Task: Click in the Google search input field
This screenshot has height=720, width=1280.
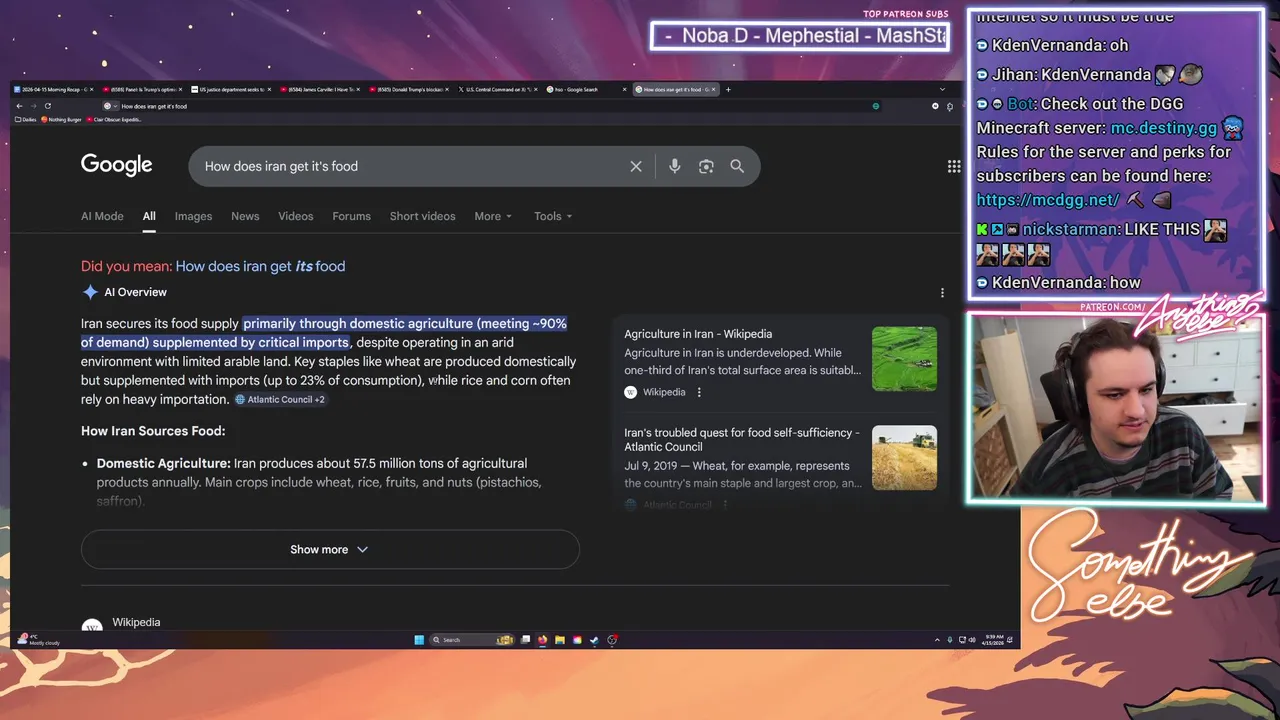Action: pos(410,166)
